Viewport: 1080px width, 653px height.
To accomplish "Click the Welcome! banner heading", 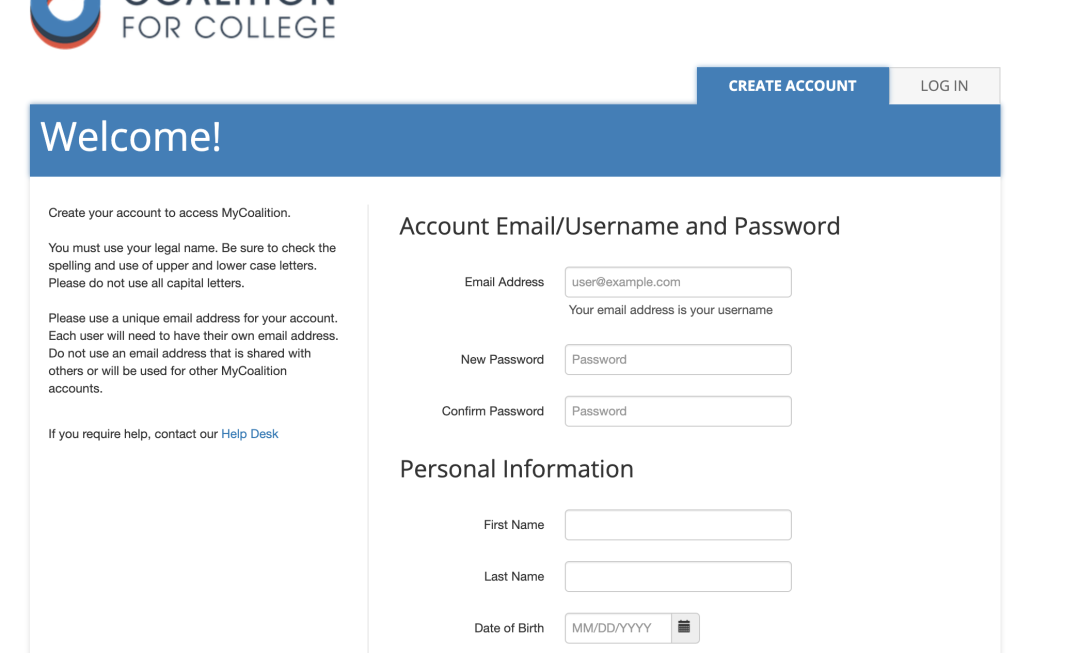I will (x=131, y=136).
